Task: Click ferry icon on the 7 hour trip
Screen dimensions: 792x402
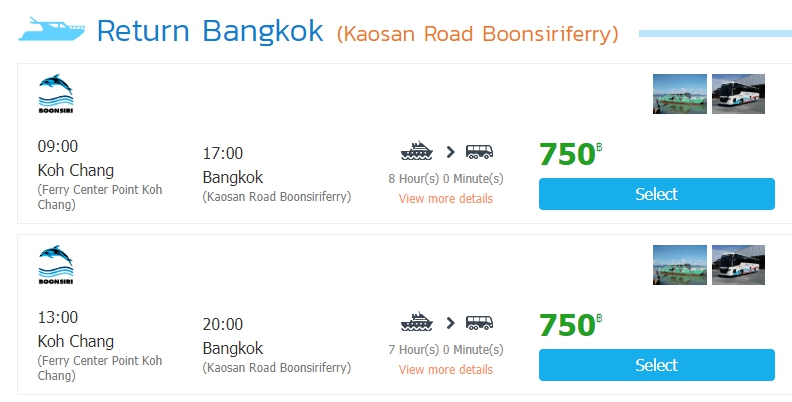Action: click(x=417, y=323)
